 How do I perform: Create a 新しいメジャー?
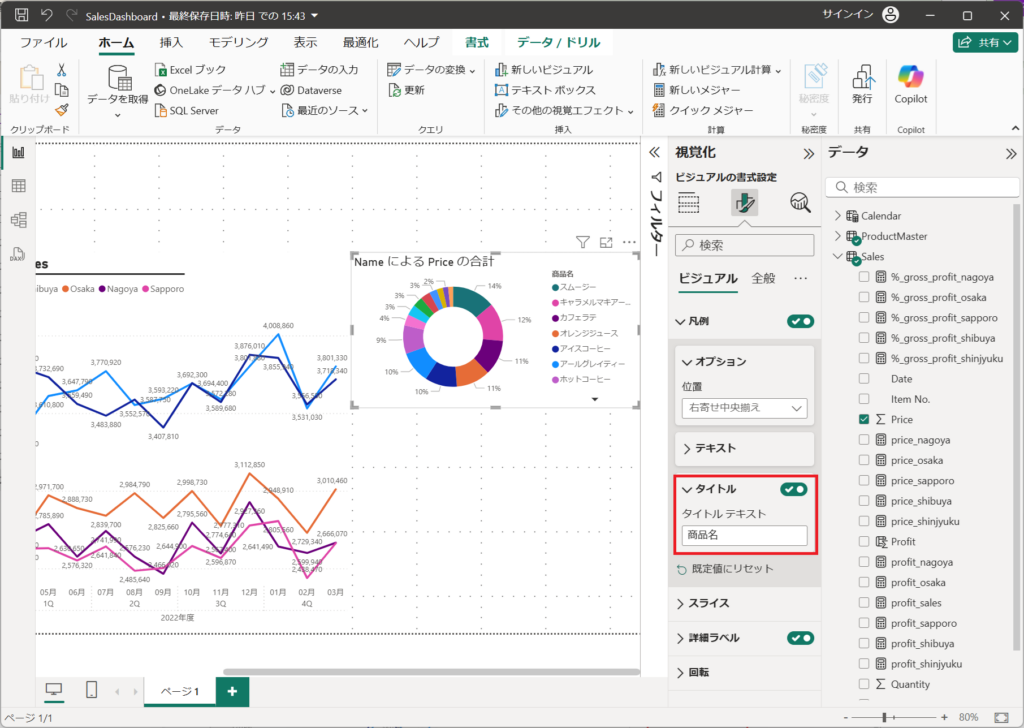click(697, 90)
